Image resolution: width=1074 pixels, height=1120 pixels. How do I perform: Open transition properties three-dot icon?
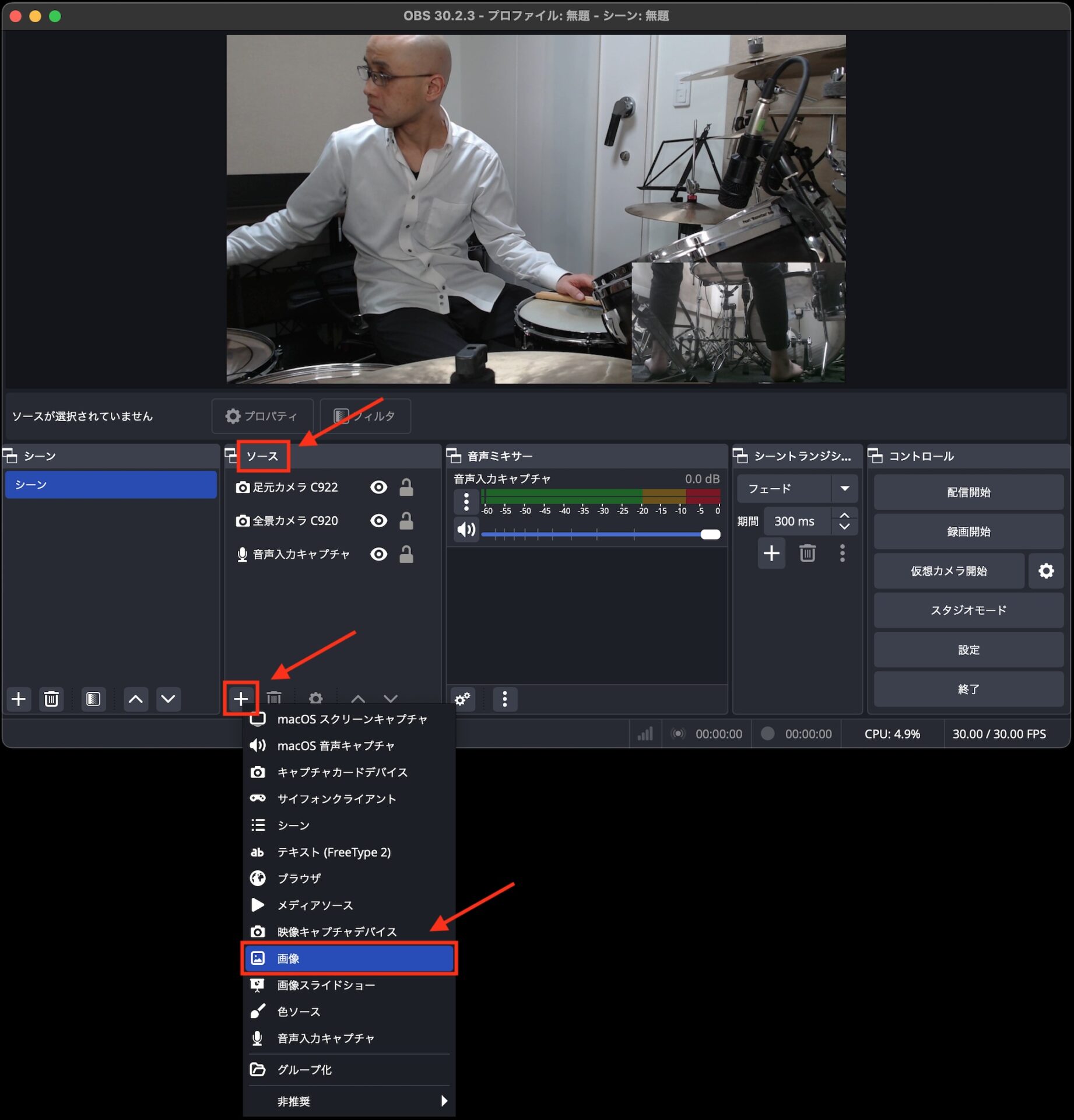843,553
